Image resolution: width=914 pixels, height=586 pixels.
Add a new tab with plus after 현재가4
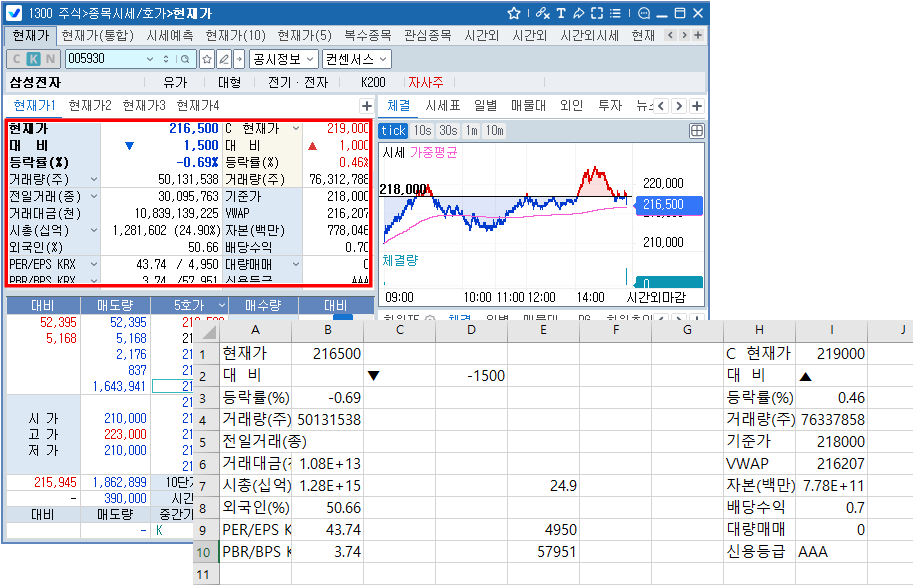tap(366, 106)
